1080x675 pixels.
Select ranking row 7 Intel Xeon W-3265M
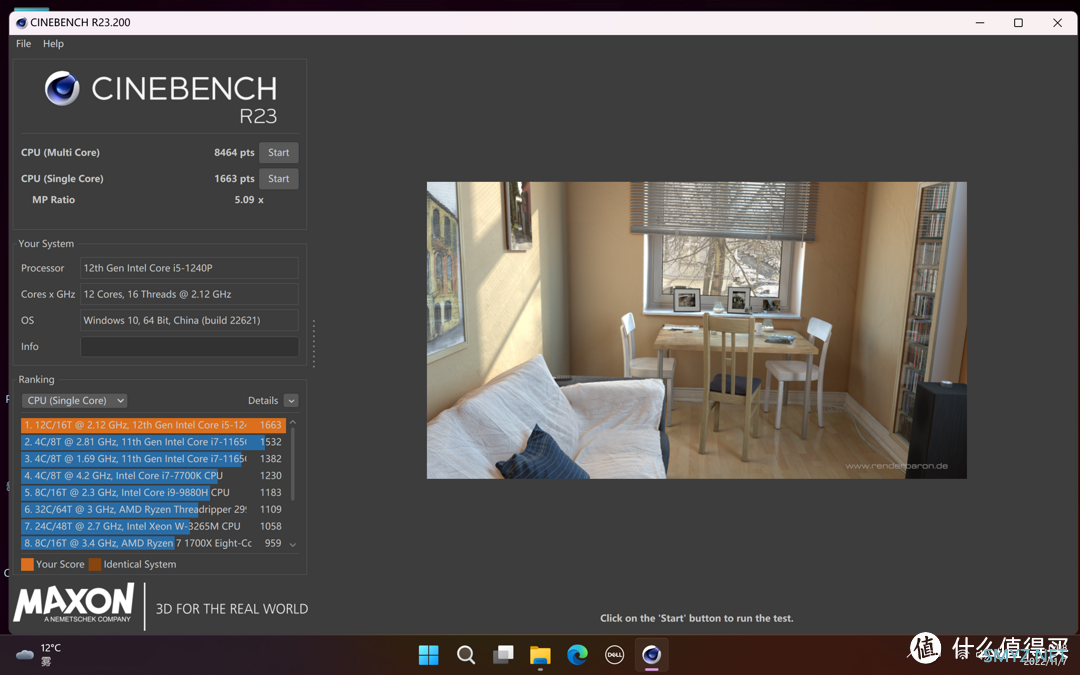click(x=153, y=526)
